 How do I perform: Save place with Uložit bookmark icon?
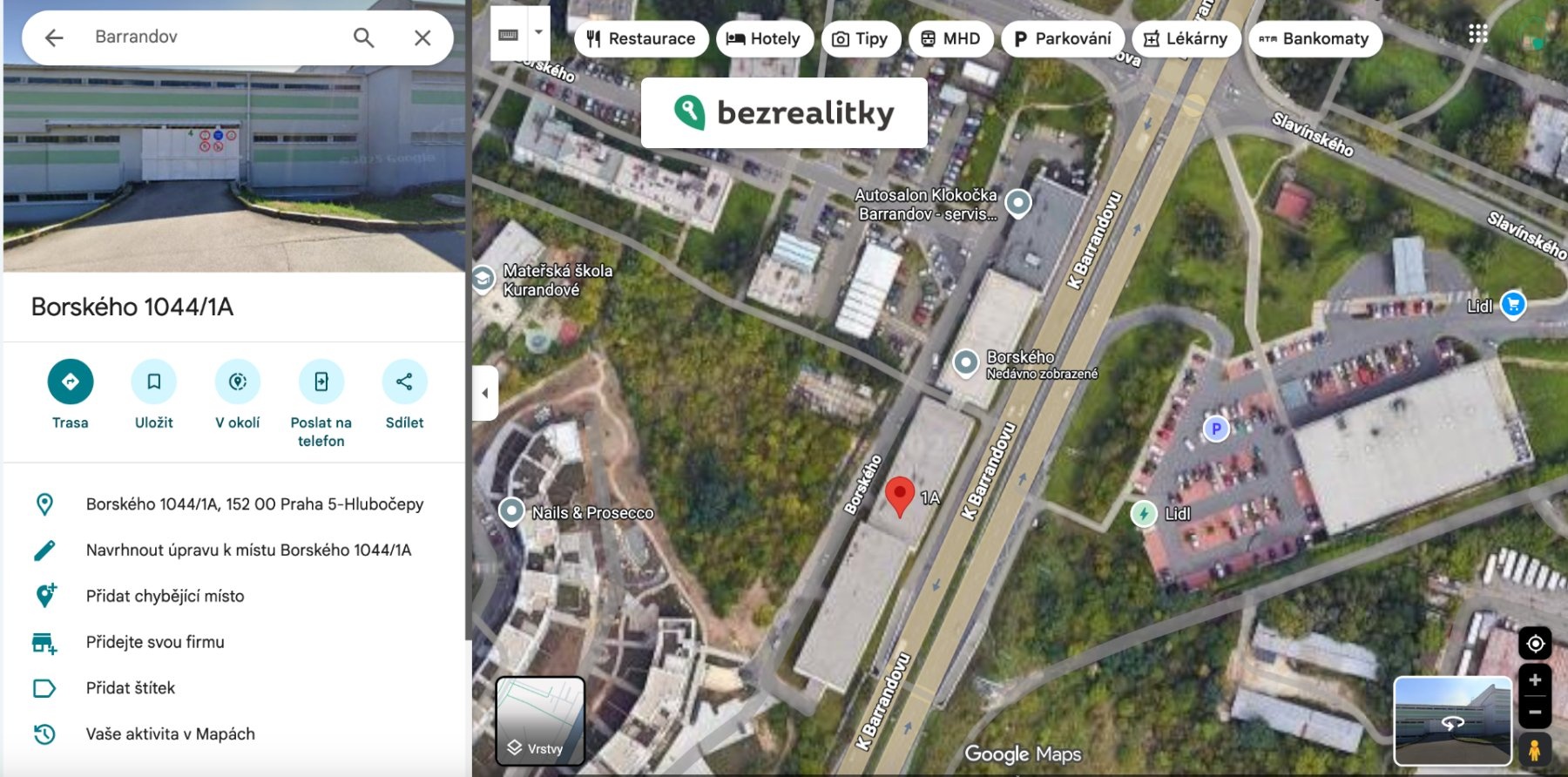click(154, 382)
